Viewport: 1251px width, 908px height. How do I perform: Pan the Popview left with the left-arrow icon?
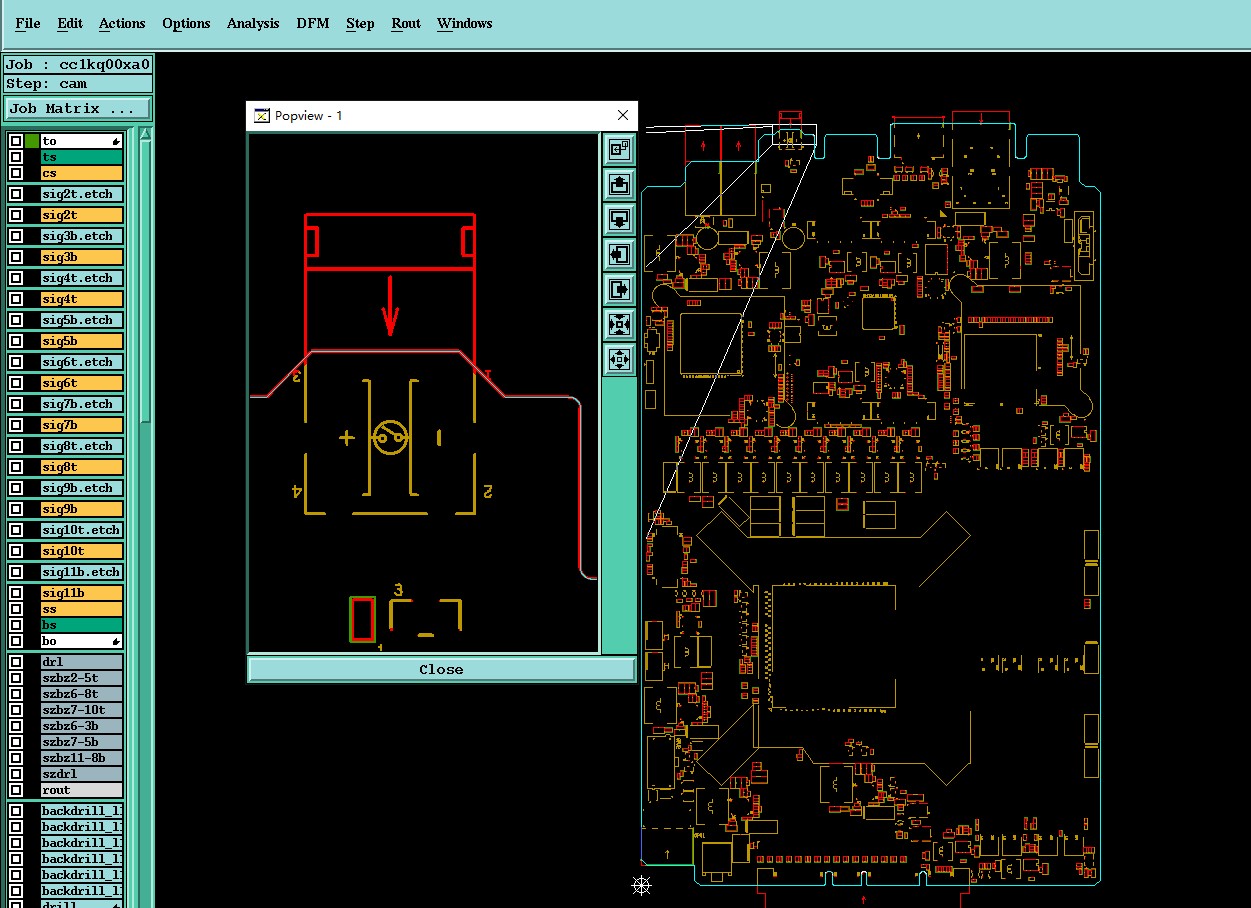tap(619, 254)
